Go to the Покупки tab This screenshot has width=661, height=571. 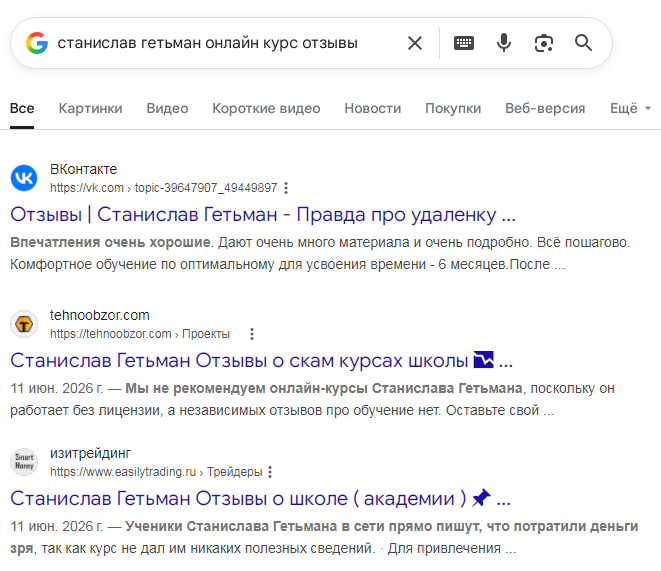(x=453, y=108)
